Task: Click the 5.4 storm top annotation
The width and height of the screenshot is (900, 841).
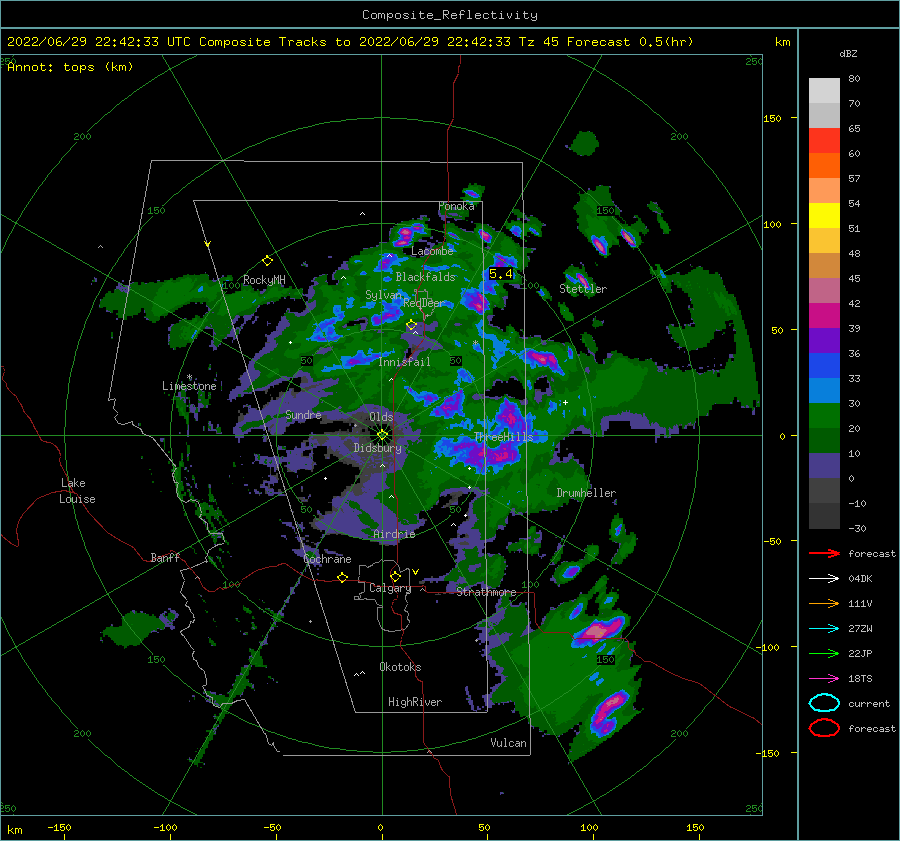Action: 501,274
